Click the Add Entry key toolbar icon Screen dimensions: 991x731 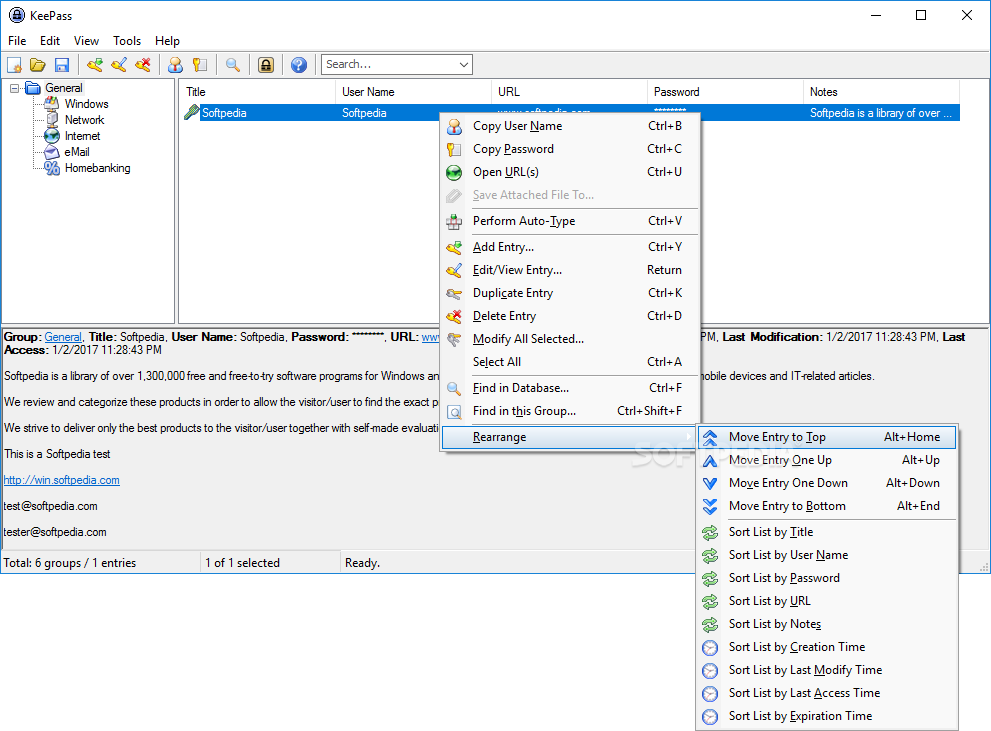click(x=95, y=64)
